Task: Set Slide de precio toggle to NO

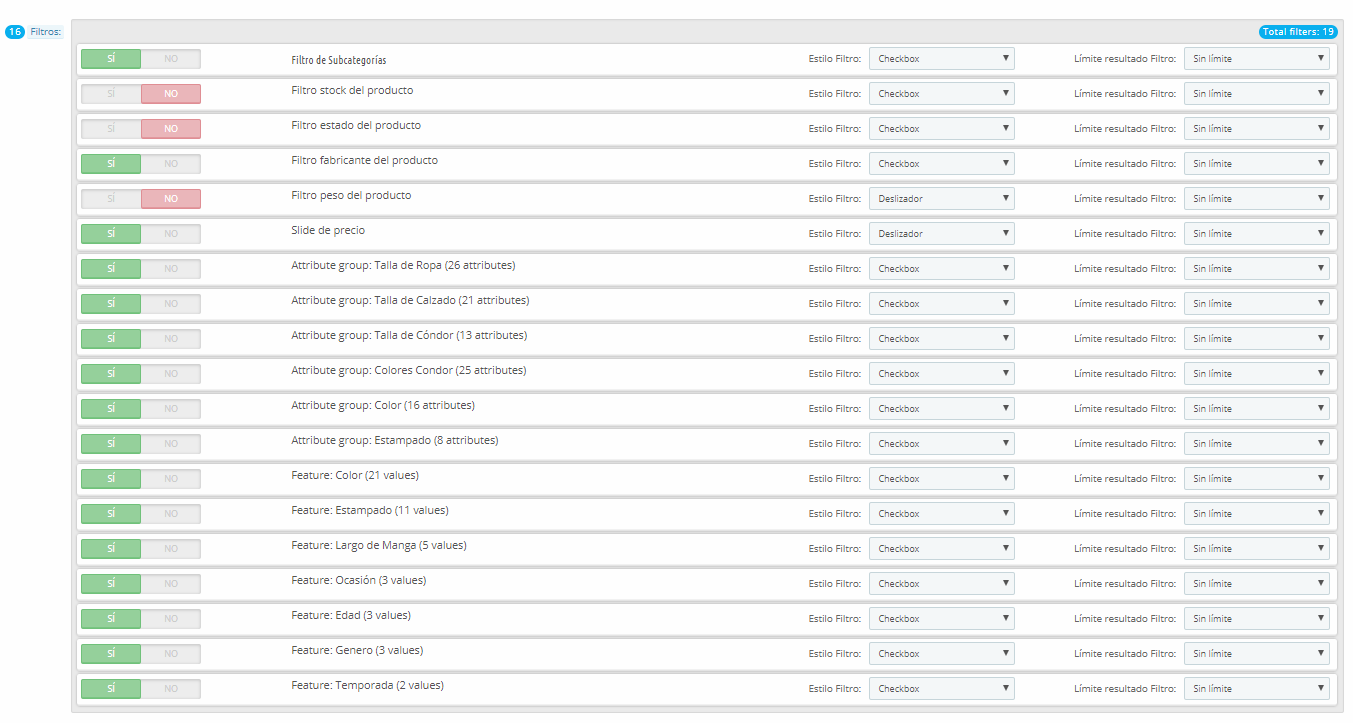Action: (170, 234)
